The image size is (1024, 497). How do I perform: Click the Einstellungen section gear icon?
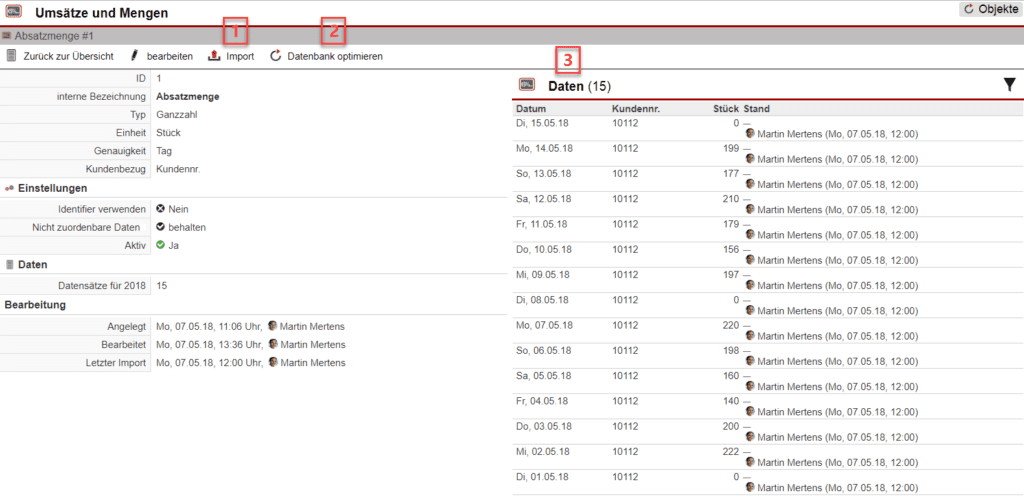tap(10, 188)
